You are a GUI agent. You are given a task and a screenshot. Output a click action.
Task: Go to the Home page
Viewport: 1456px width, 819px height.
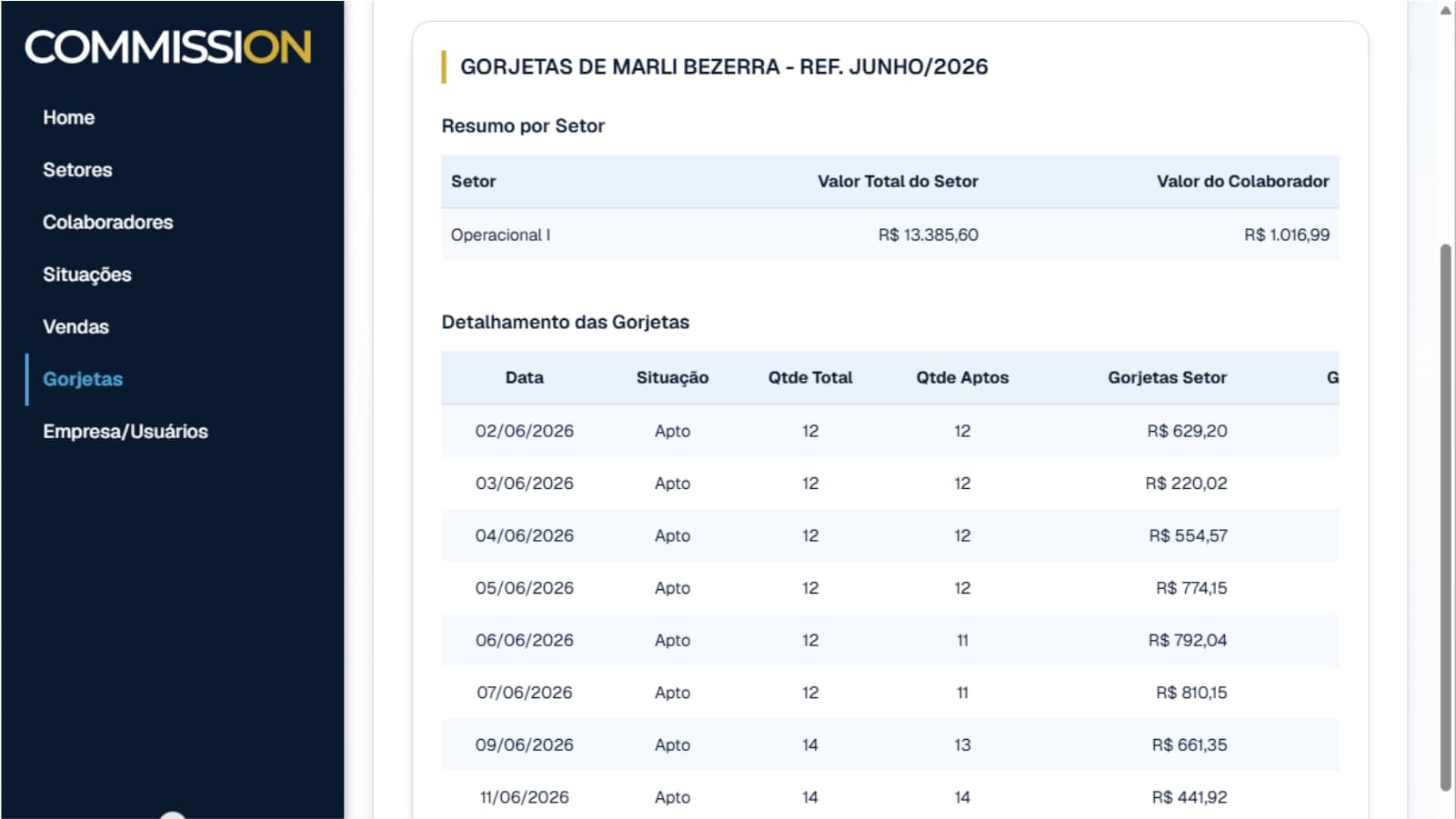tap(69, 117)
